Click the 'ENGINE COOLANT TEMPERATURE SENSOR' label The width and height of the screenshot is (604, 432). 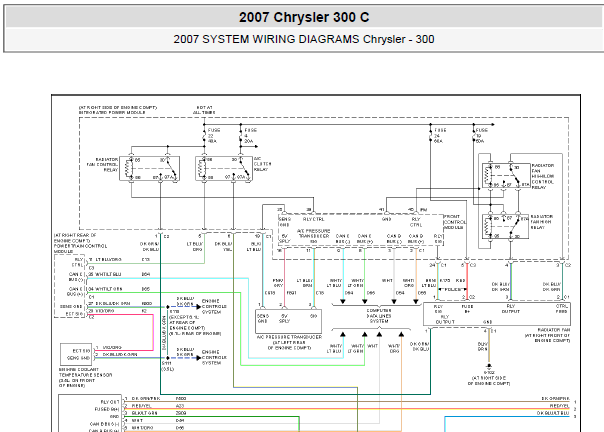tap(86, 372)
